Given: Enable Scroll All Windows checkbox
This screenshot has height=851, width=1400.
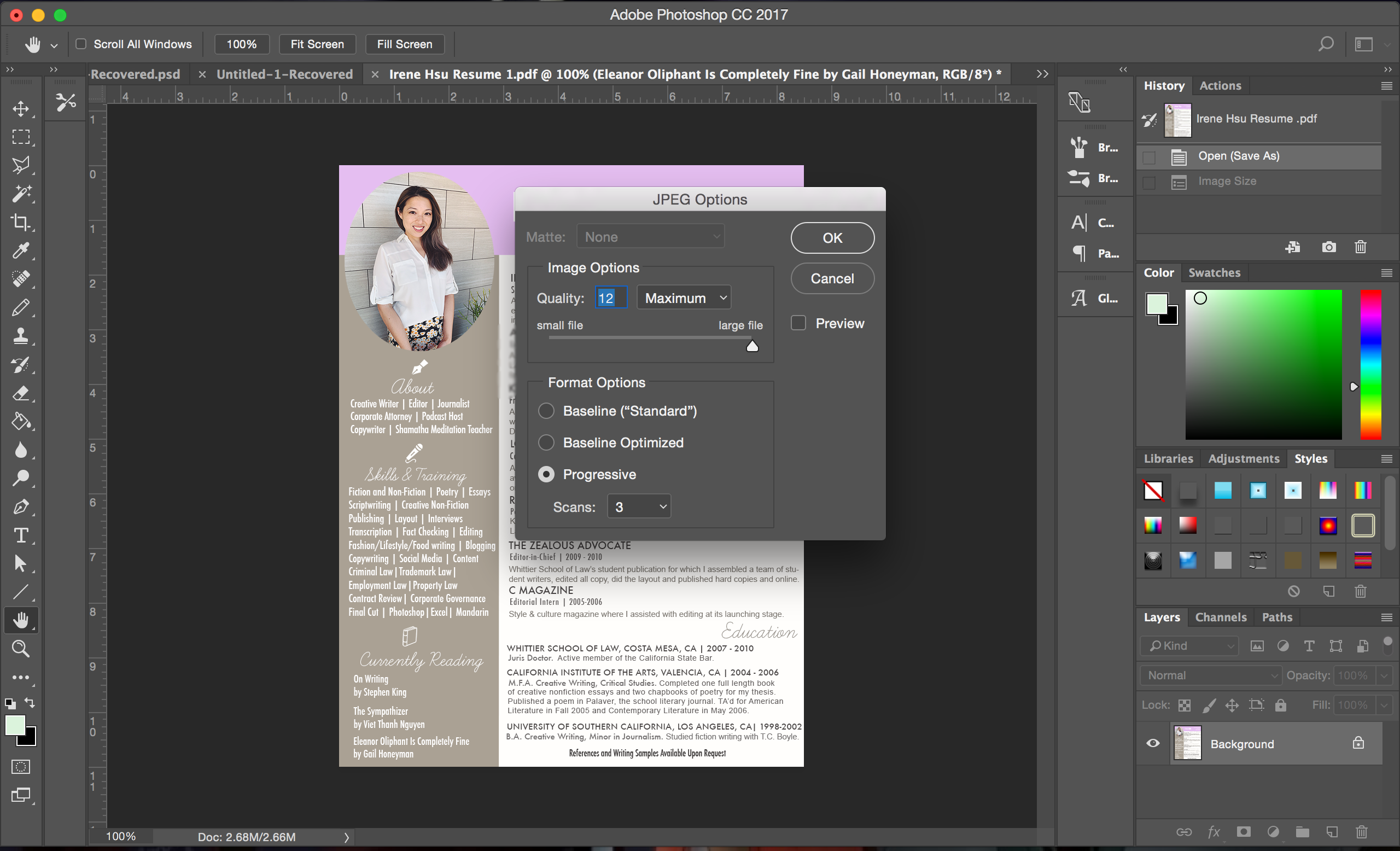Looking at the screenshot, I should [81, 44].
